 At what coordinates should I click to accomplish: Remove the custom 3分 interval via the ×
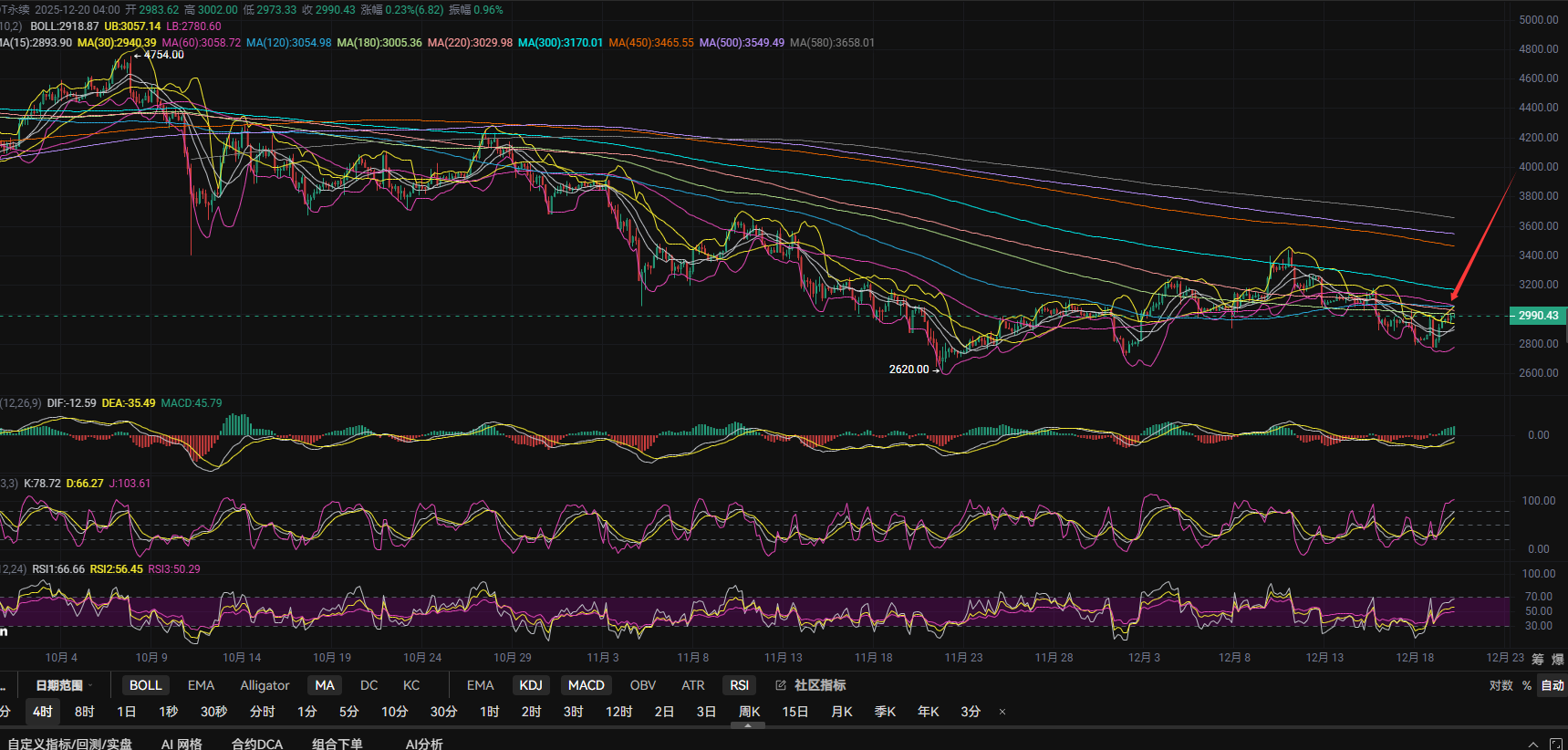[1002, 712]
